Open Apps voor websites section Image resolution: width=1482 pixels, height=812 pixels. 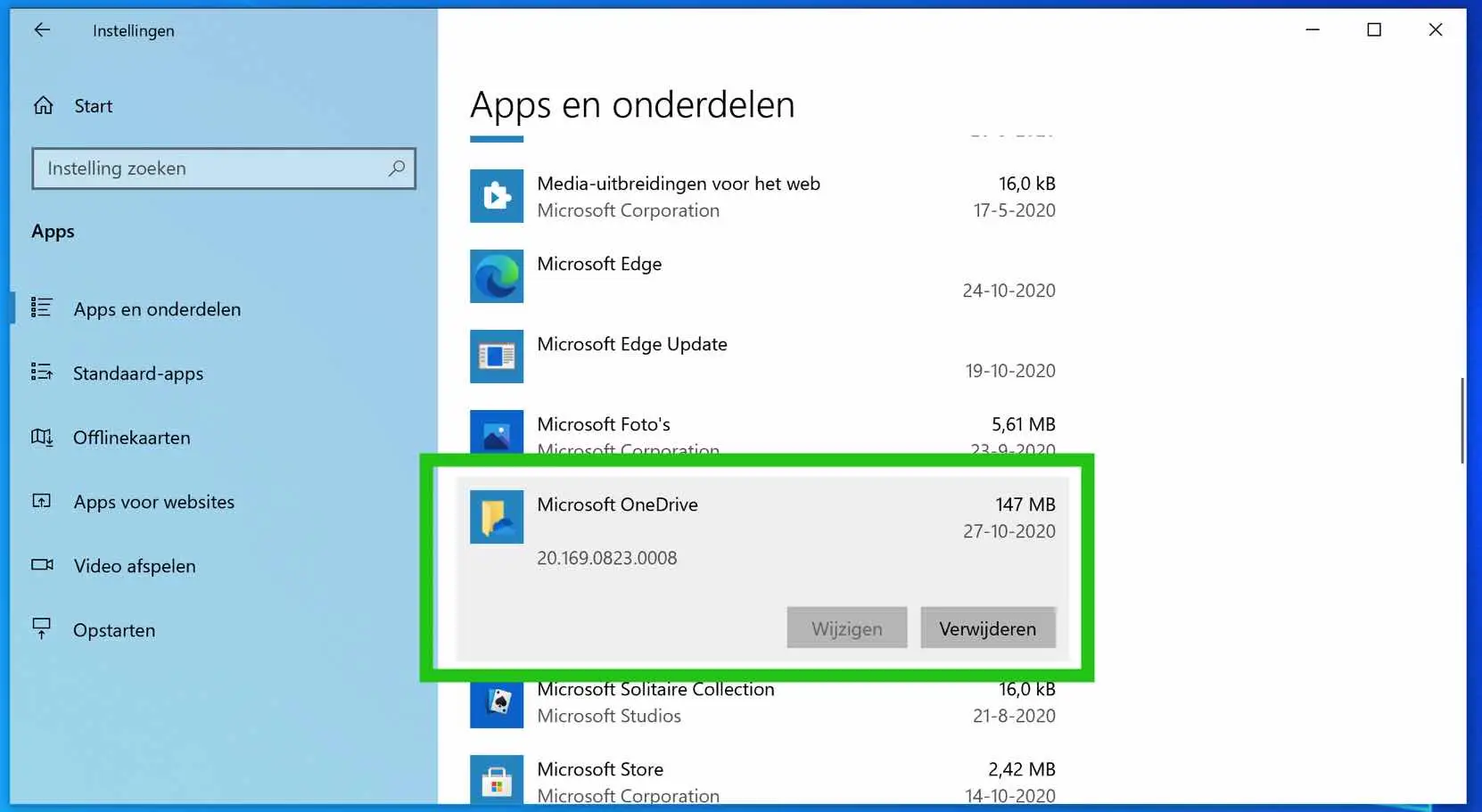[154, 502]
